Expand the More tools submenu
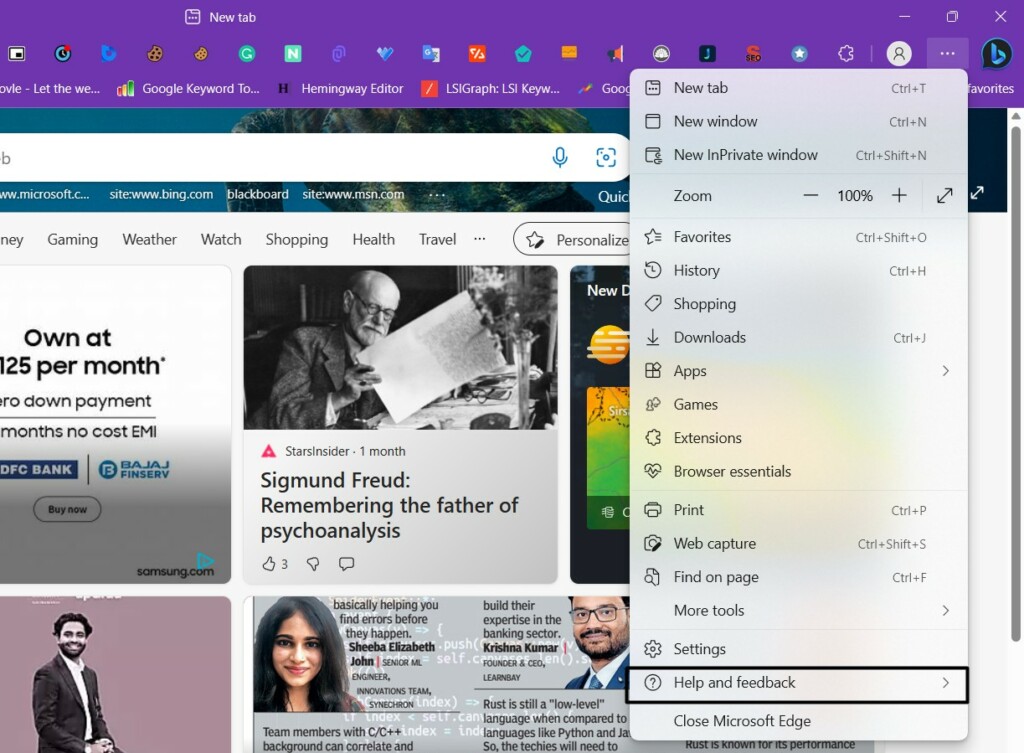Image resolution: width=1024 pixels, height=753 pixels. tap(945, 611)
